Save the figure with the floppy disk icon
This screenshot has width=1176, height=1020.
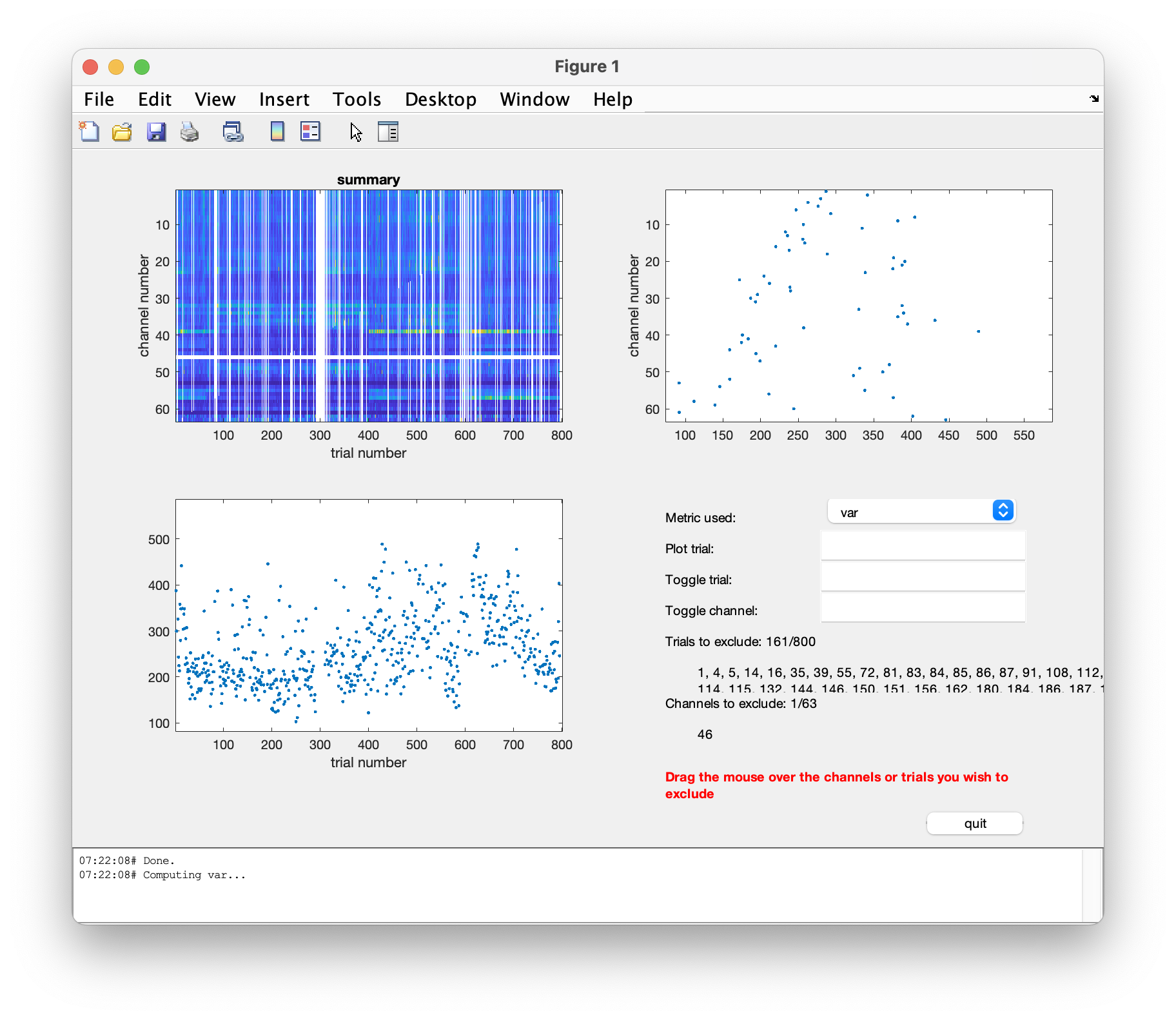(x=156, y=132)
